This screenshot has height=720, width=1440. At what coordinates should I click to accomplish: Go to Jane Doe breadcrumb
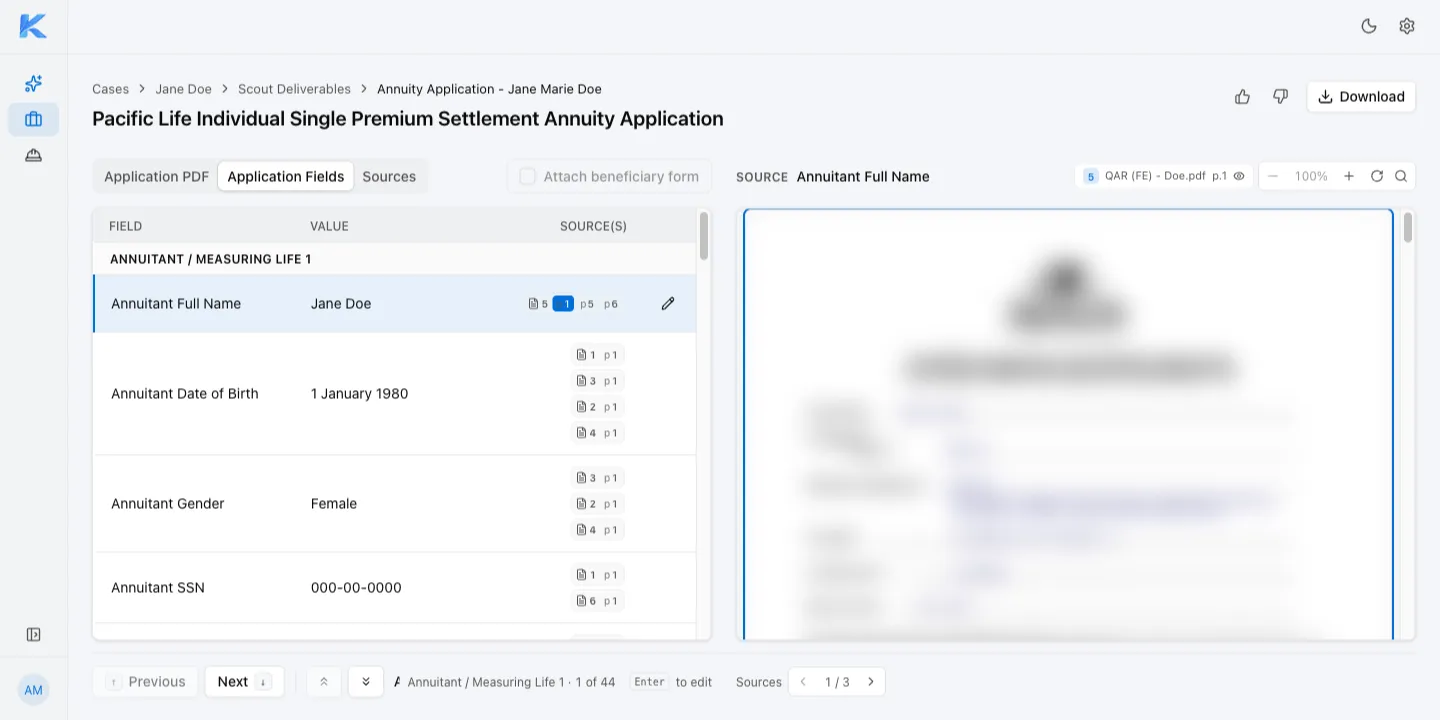(x=183, y=89)
